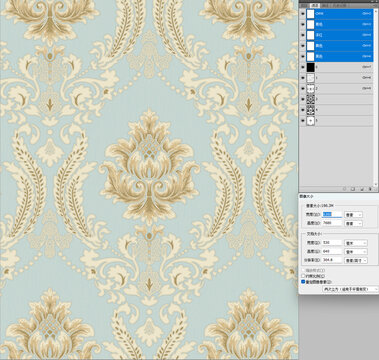The image size is (379, 360).
Task: Click the pixel height field showing 7680
Action: click(332, 223)
